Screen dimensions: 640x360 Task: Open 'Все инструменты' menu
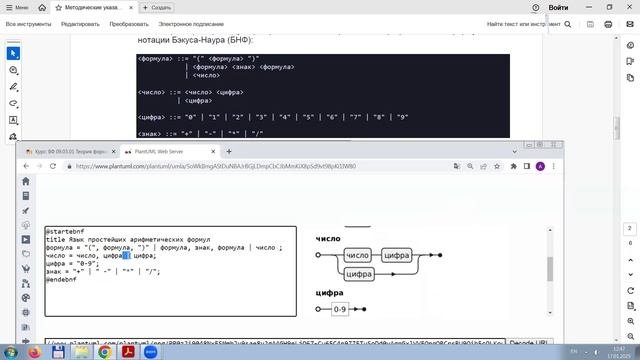pyautogui.click(x=29, y=24)
